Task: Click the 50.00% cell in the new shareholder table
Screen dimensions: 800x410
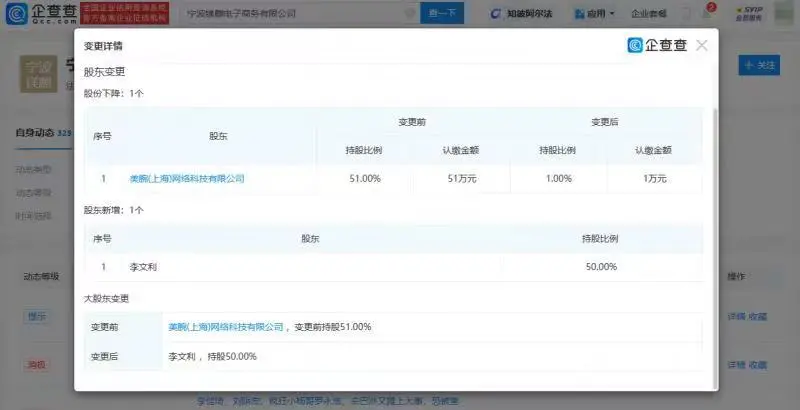Action: pyautogui.click(x=602, y=267)
